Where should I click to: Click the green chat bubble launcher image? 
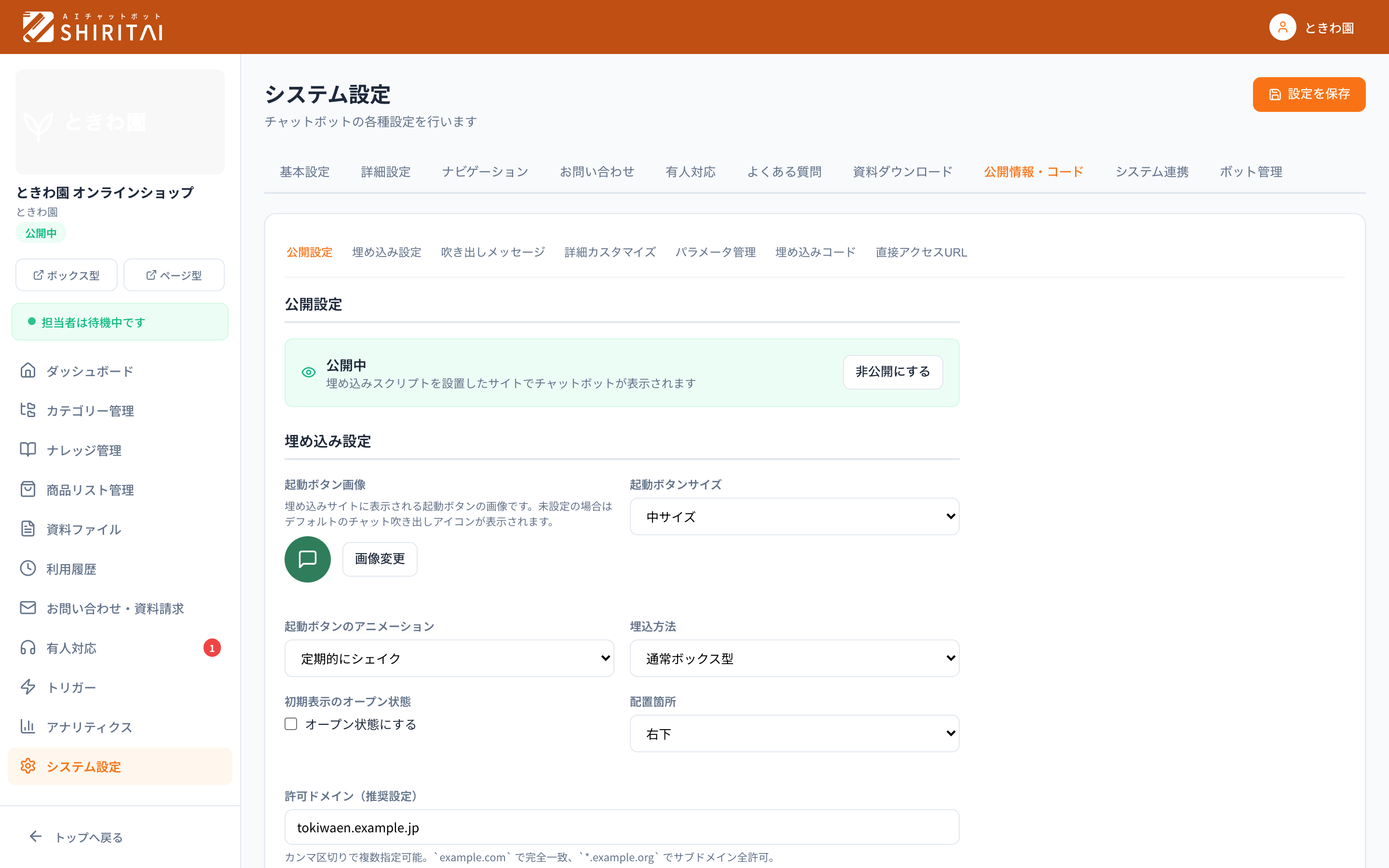coord(308,559)
